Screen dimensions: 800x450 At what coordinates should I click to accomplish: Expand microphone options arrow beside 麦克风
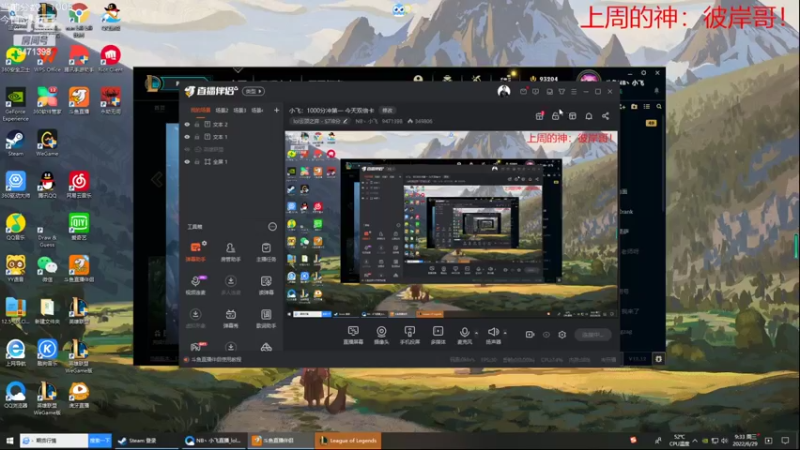pyautogui.click(x=477, y=333)
